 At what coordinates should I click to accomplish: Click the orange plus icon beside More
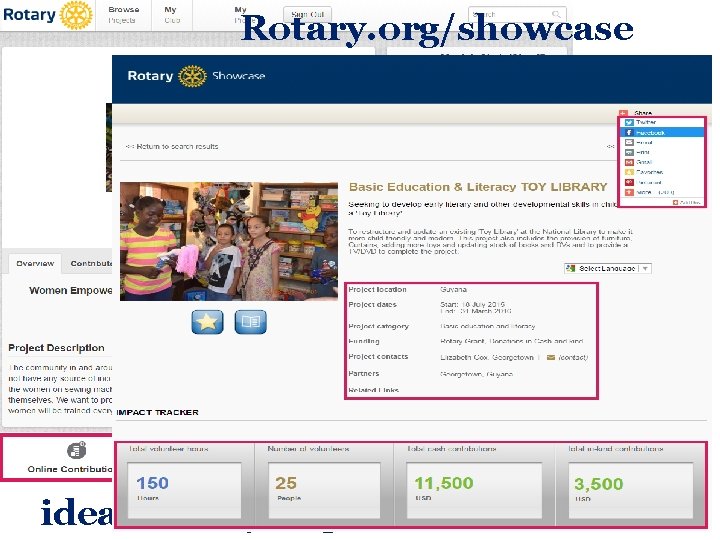629,192
